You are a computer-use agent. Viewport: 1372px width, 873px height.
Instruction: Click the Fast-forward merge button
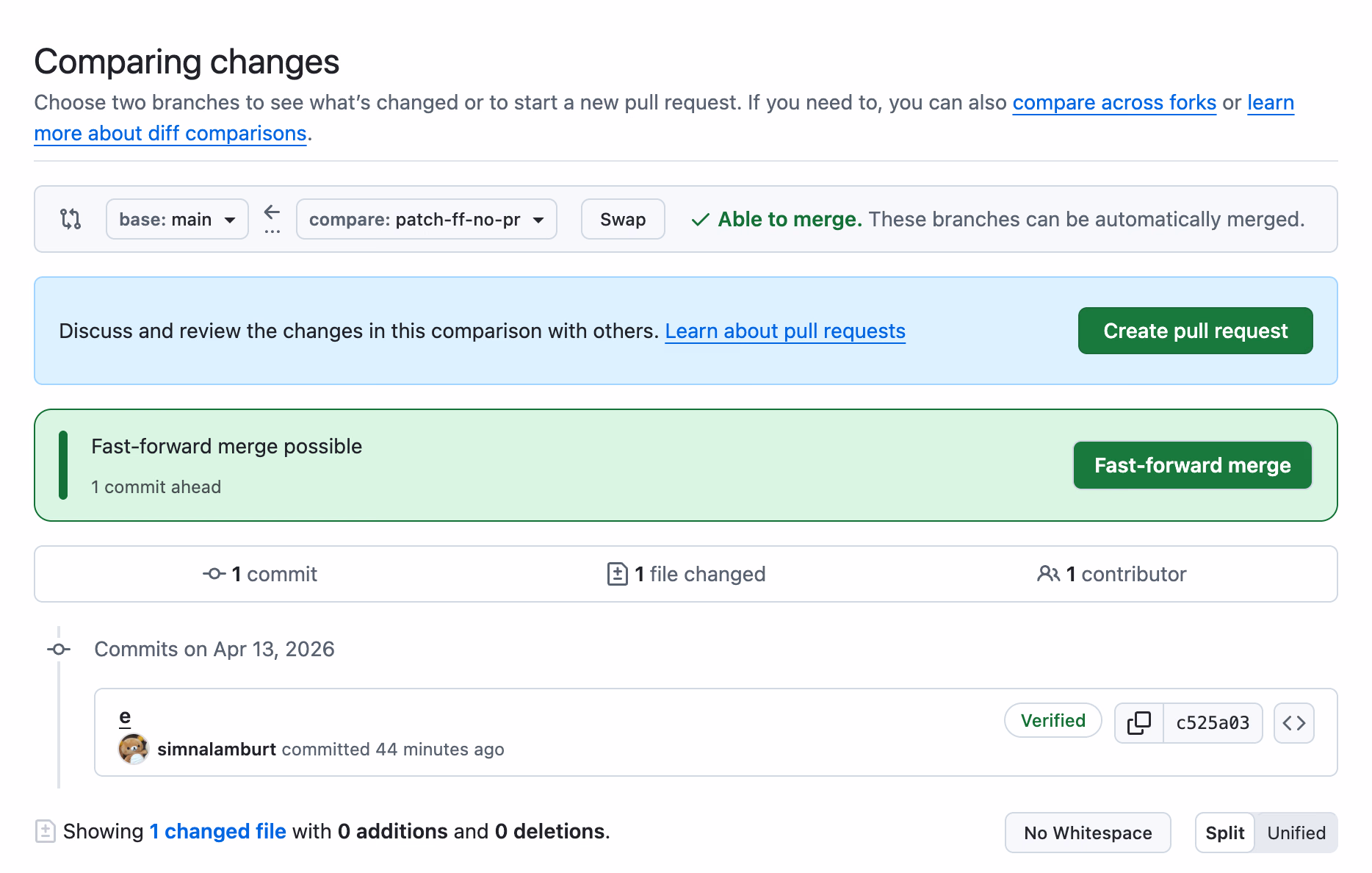point(1193,465)
